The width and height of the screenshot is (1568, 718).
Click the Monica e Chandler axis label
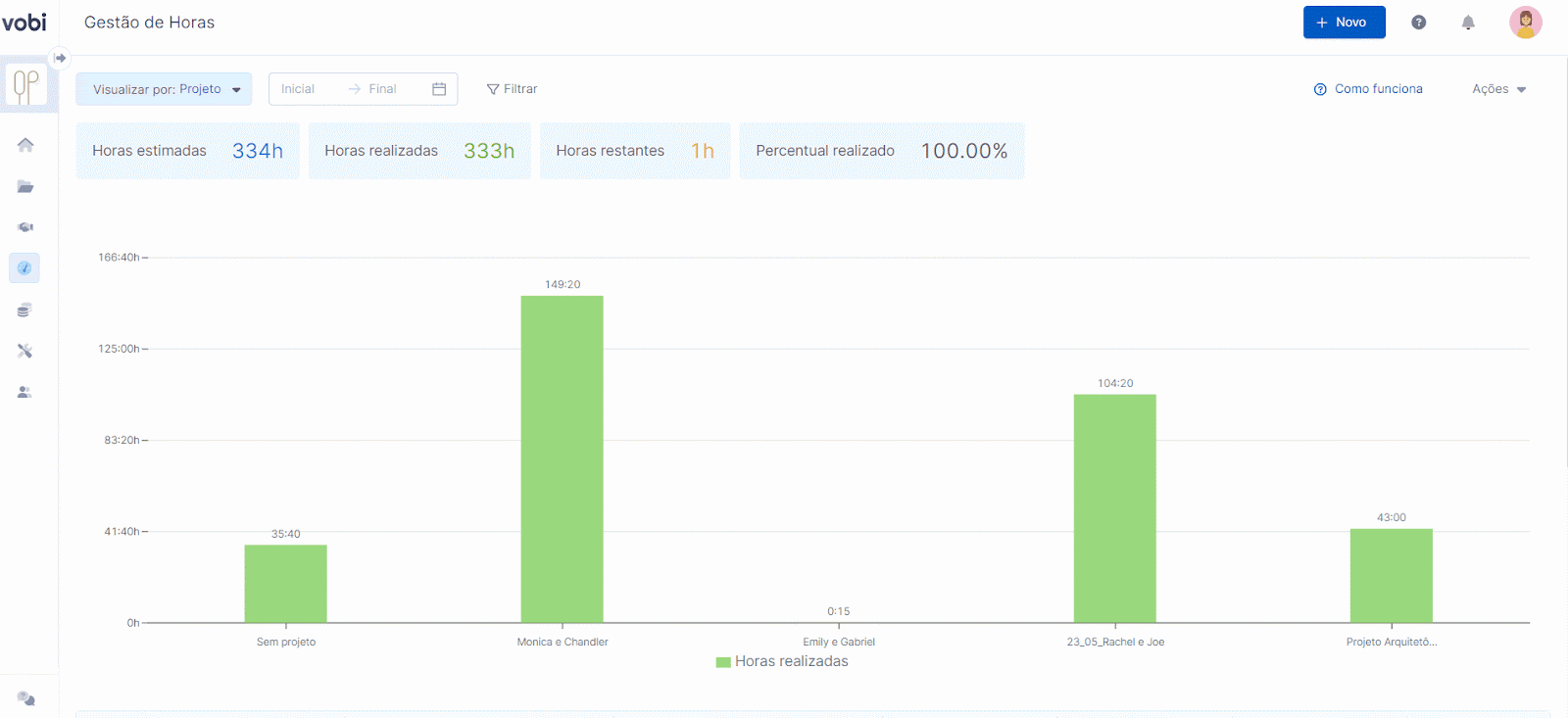pos(563,643)
